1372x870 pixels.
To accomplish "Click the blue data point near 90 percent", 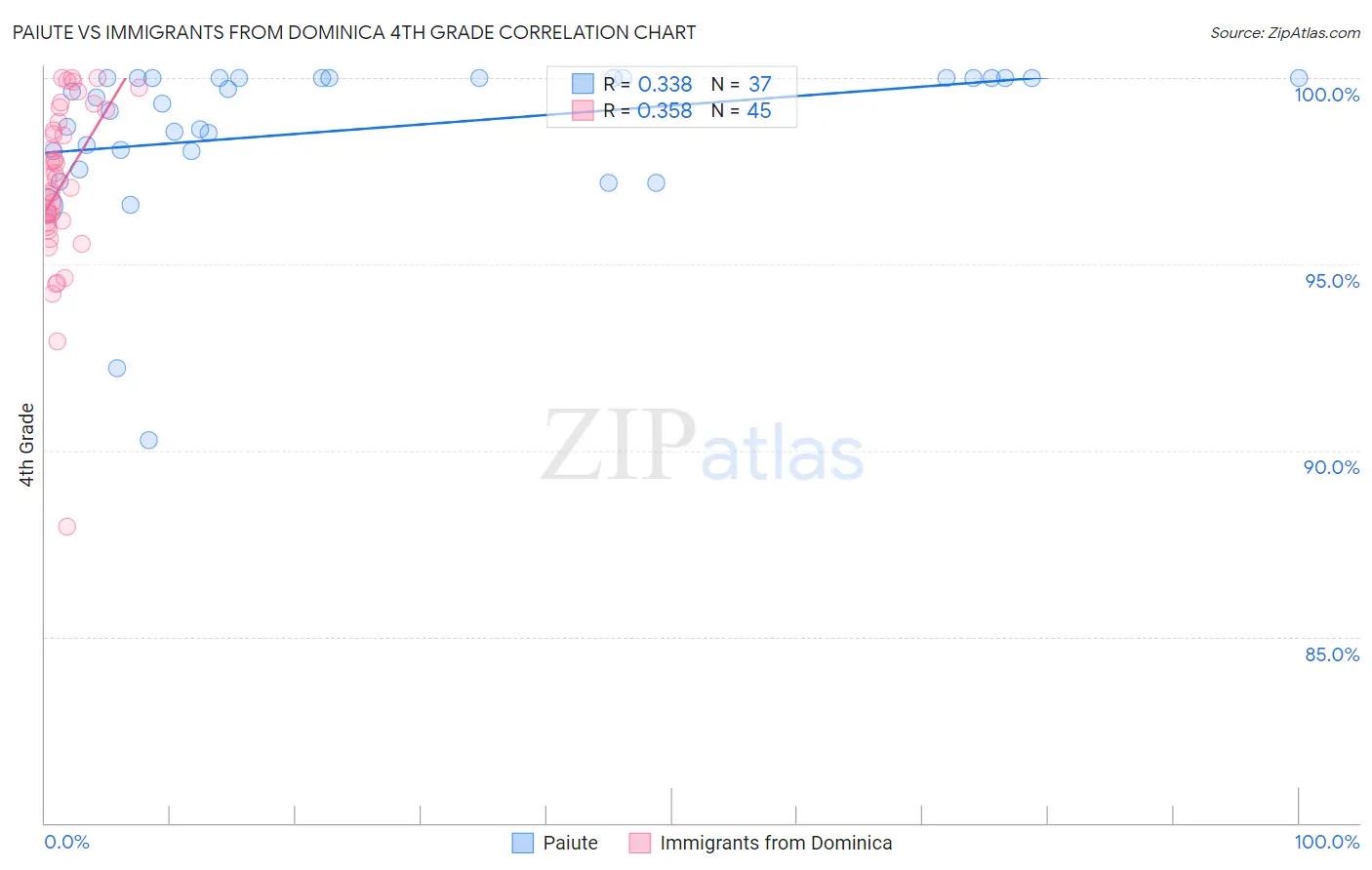I will [x=148, y=440].
